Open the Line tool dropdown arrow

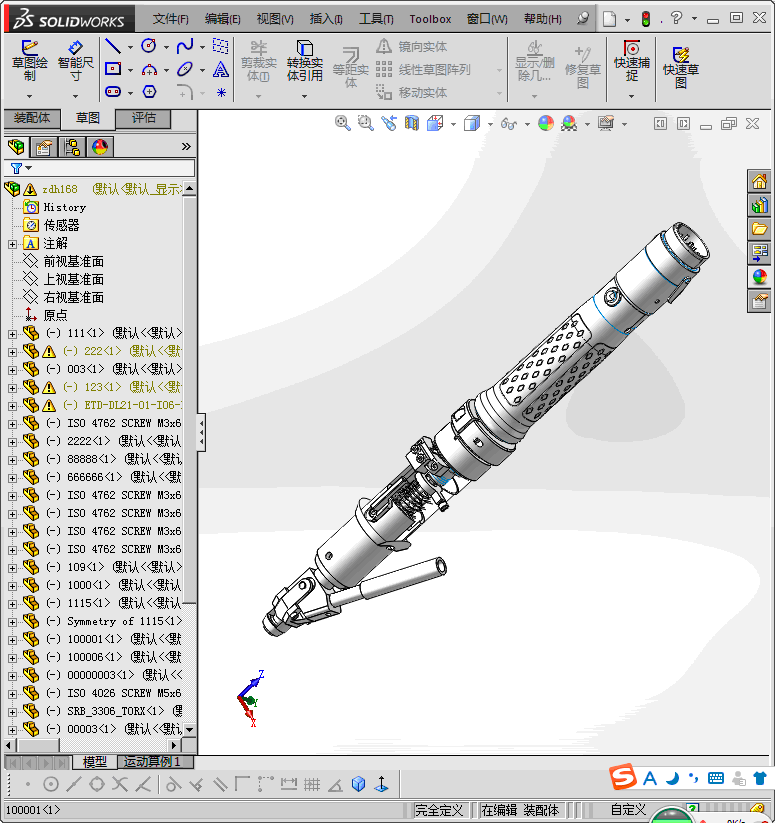[130, 47]
